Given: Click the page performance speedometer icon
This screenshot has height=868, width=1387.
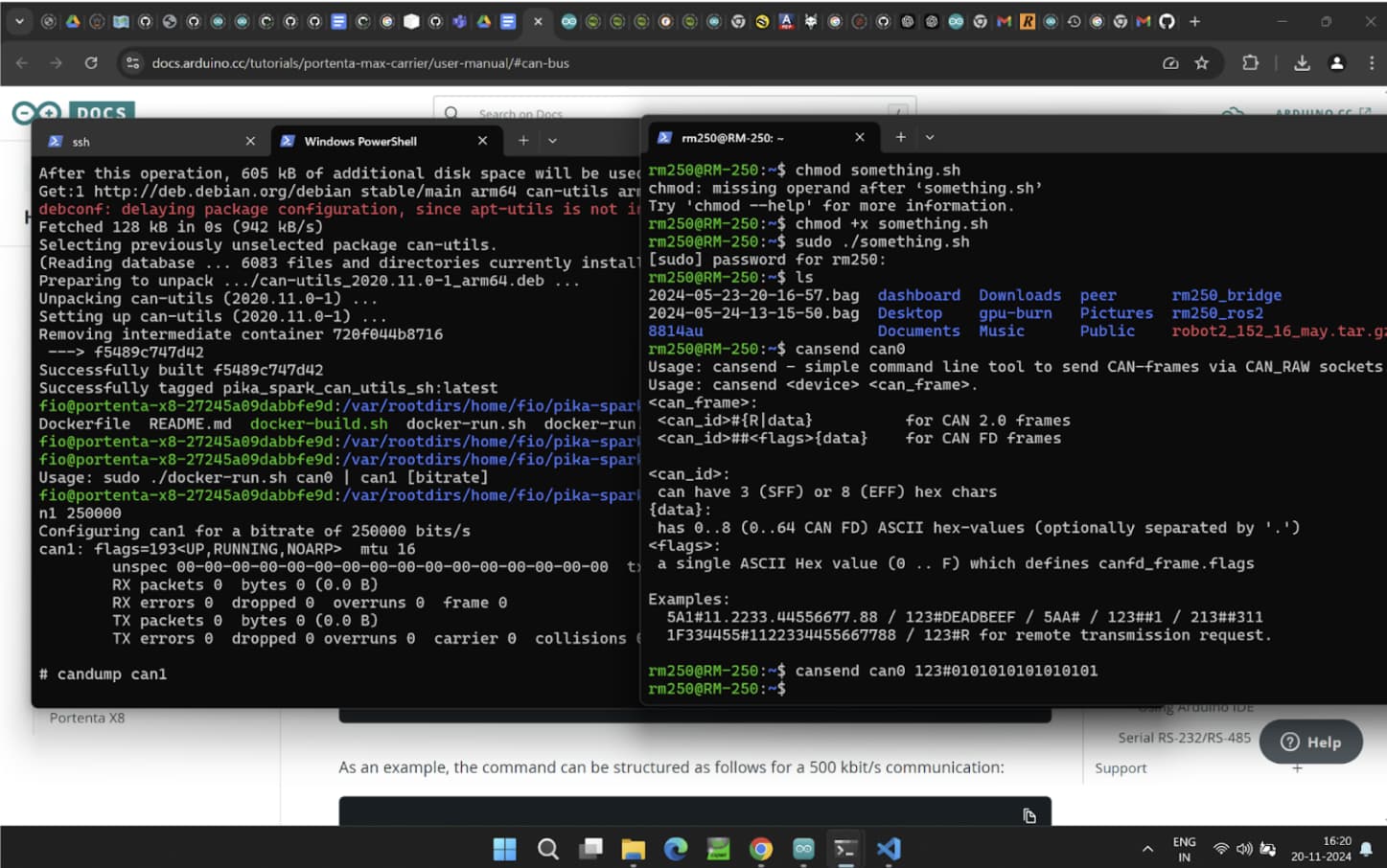Looking at the screenshot, I should (1169, 63).
